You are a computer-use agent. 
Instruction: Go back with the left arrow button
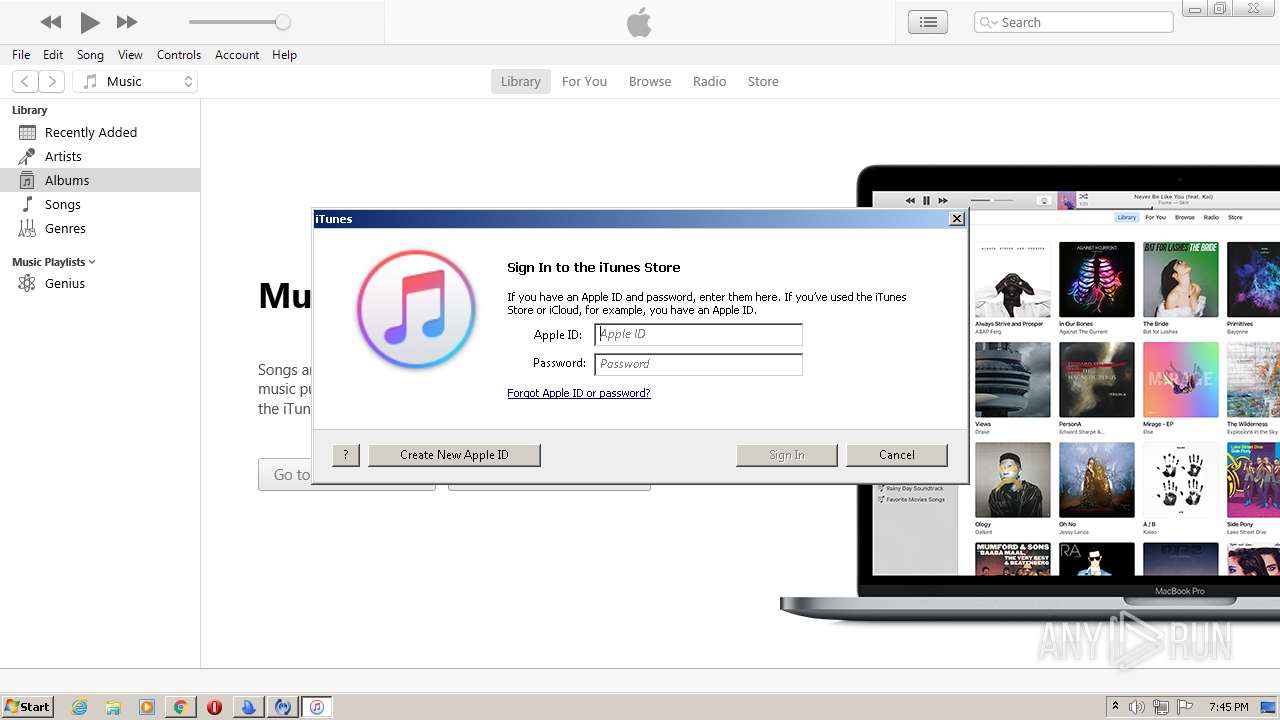coord(25,82)
